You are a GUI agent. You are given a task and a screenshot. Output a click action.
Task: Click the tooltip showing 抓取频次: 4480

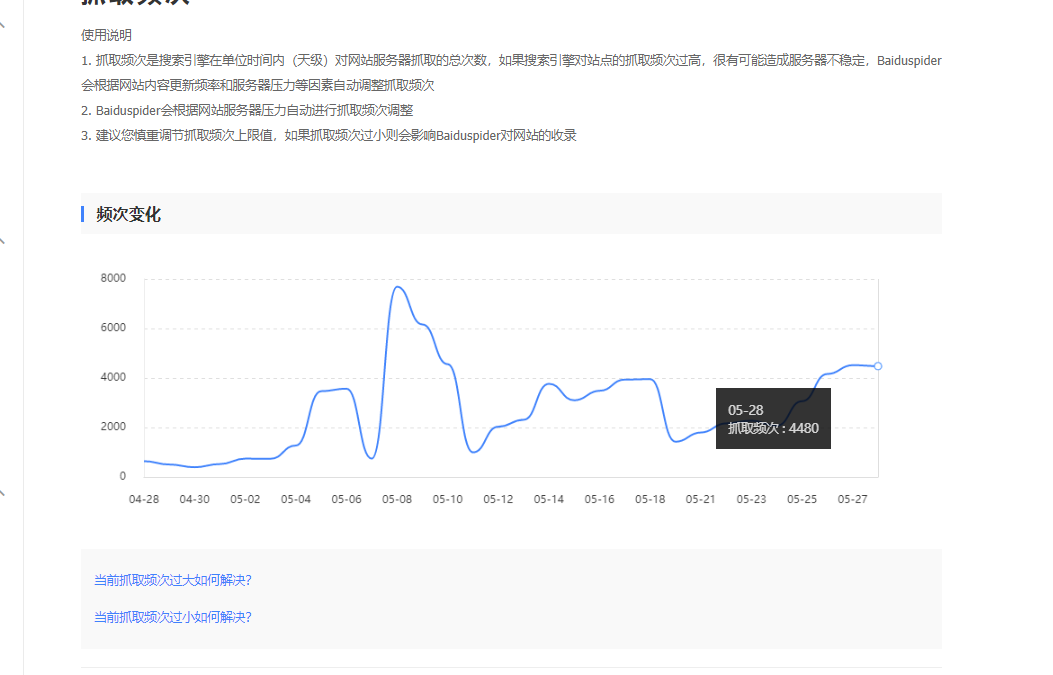click(x=773, y=419)
